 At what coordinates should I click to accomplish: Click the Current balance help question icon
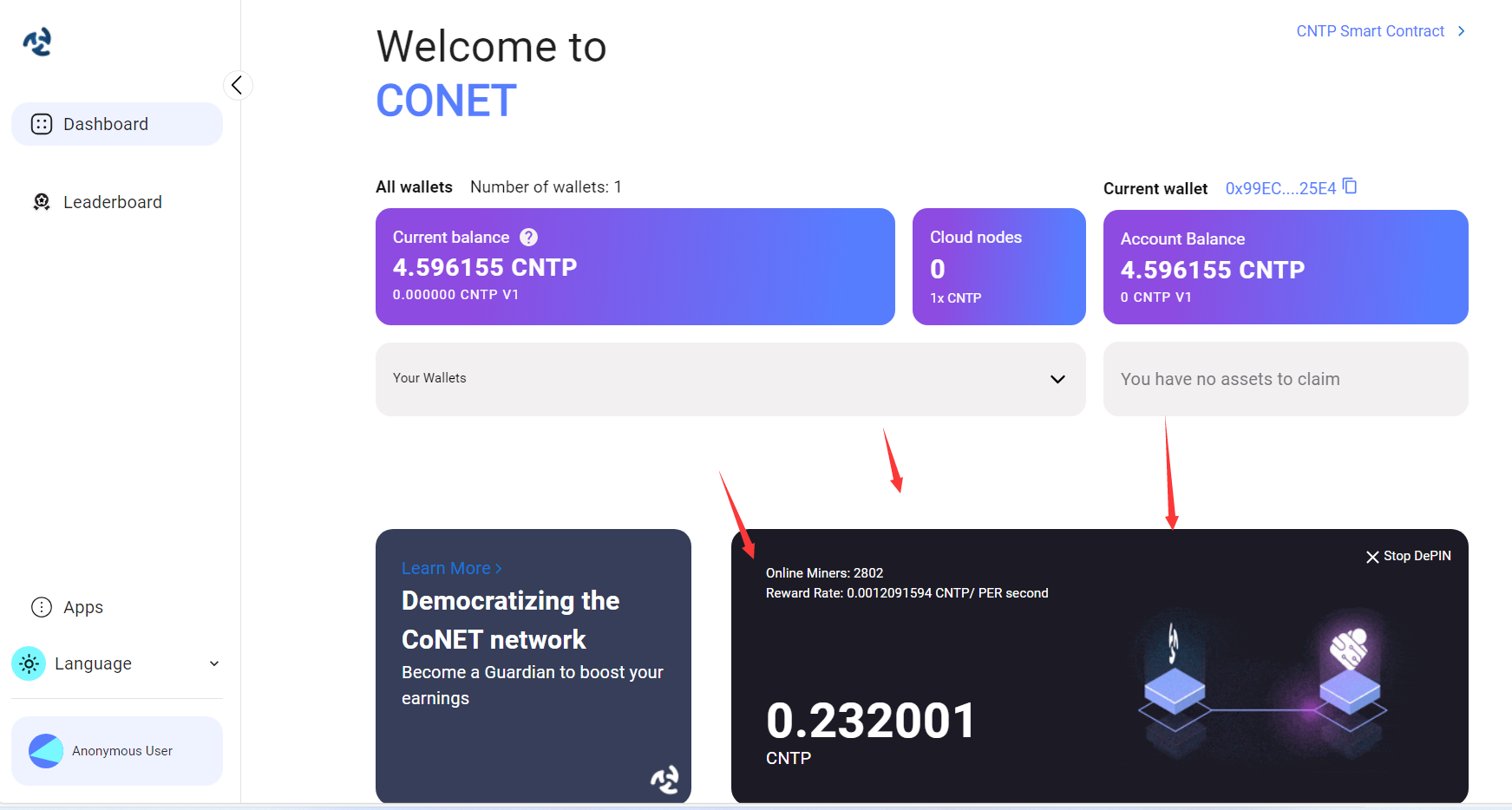[528, 237]
